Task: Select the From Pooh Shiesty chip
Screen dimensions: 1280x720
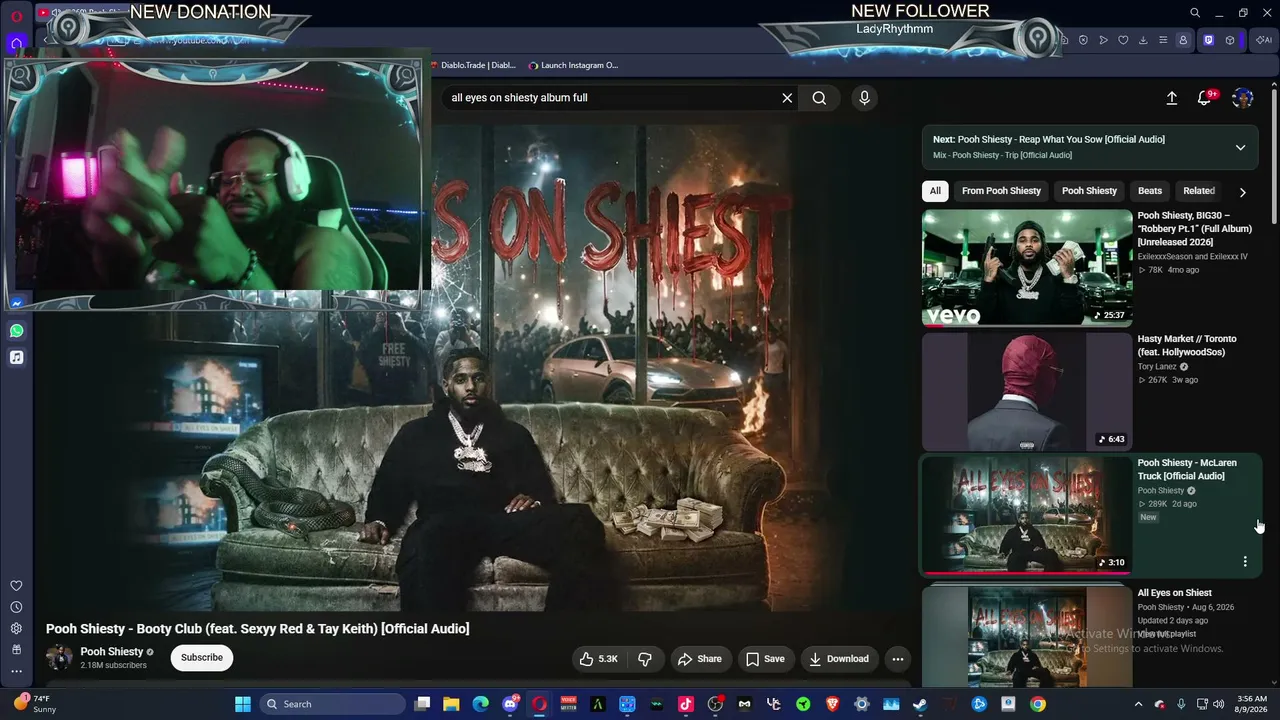Action: (1001, 191)
